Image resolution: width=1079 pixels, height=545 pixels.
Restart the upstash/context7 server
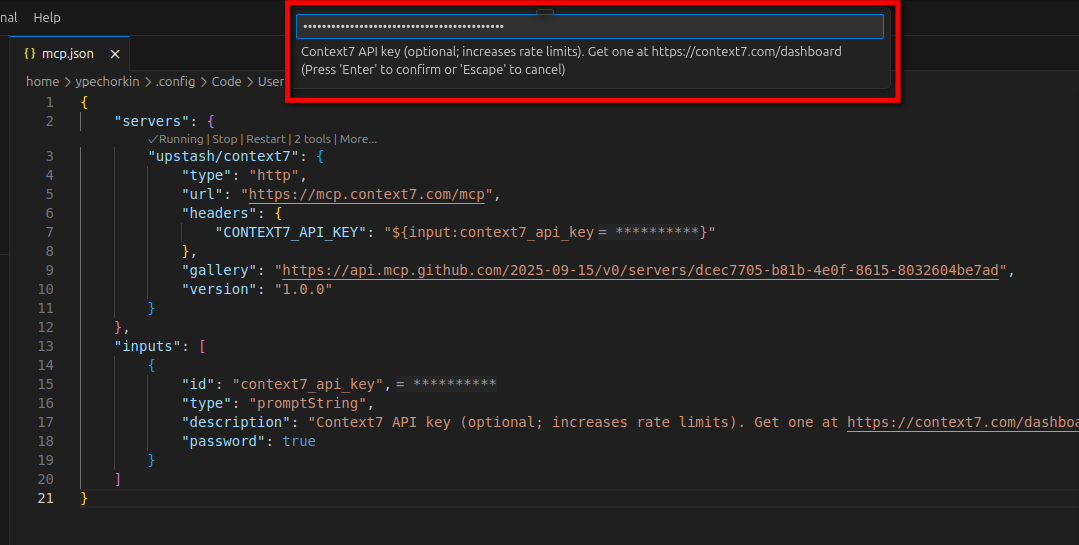coord(265,139)
